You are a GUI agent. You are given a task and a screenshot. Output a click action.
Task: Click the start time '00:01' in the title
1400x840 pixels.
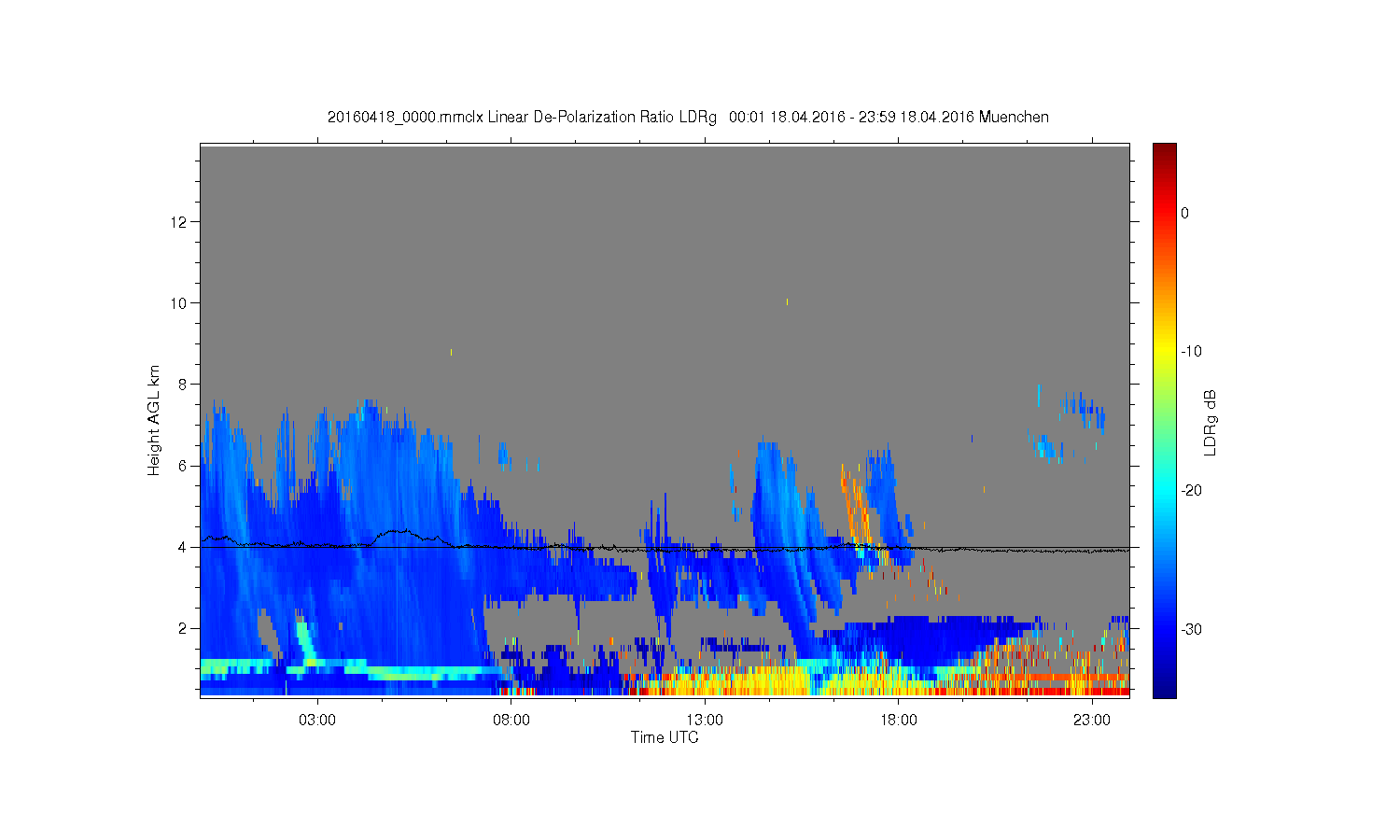747,118
